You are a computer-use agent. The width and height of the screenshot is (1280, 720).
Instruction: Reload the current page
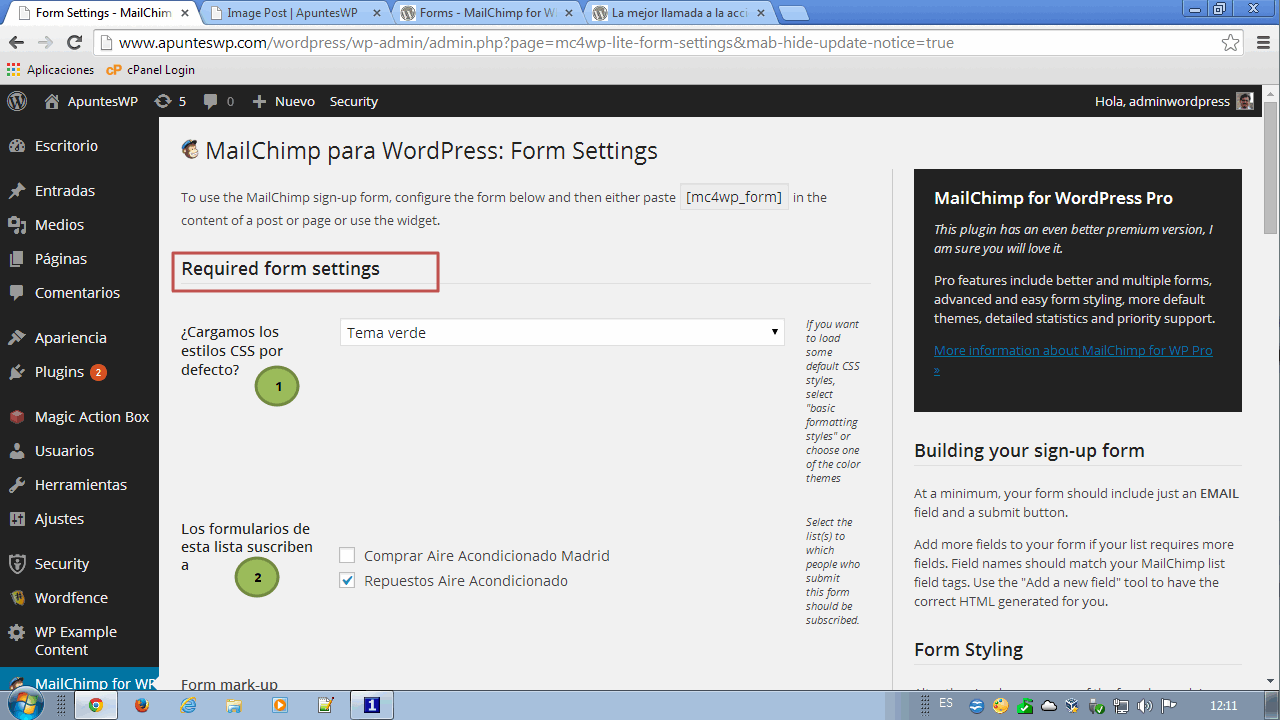(74, 43)
